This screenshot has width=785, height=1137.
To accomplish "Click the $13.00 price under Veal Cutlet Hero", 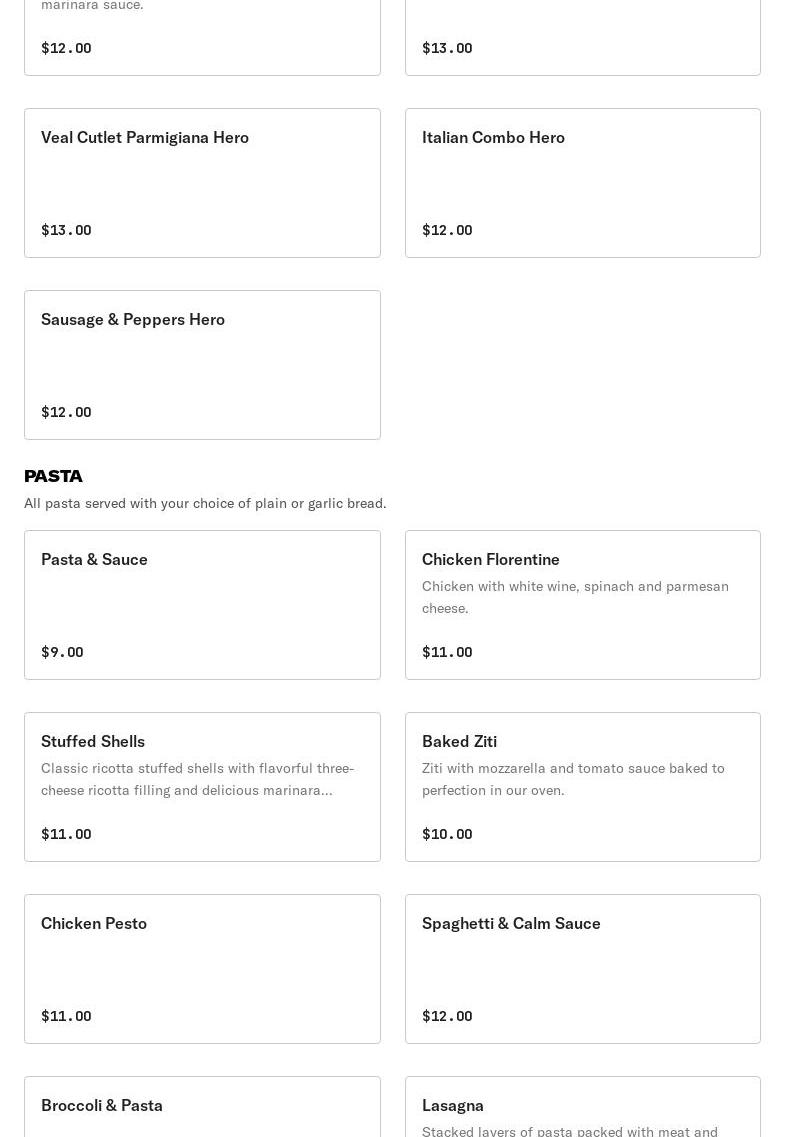I will [x=66, y=230].
